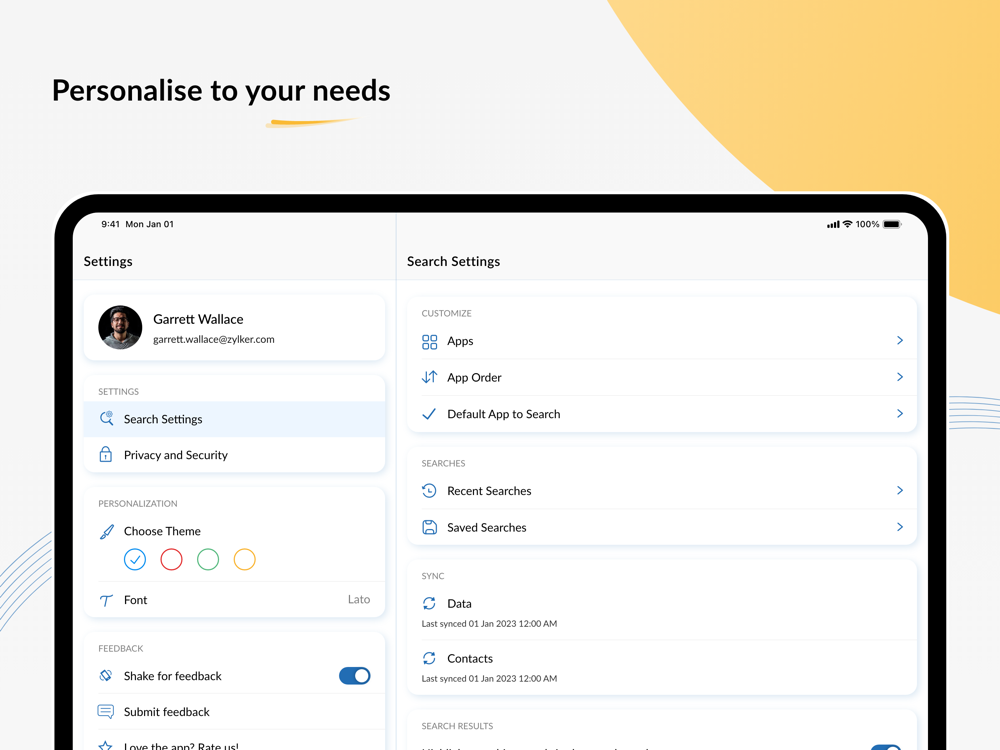
Task: Select the red theme color circle
Action: click(171, 559)
